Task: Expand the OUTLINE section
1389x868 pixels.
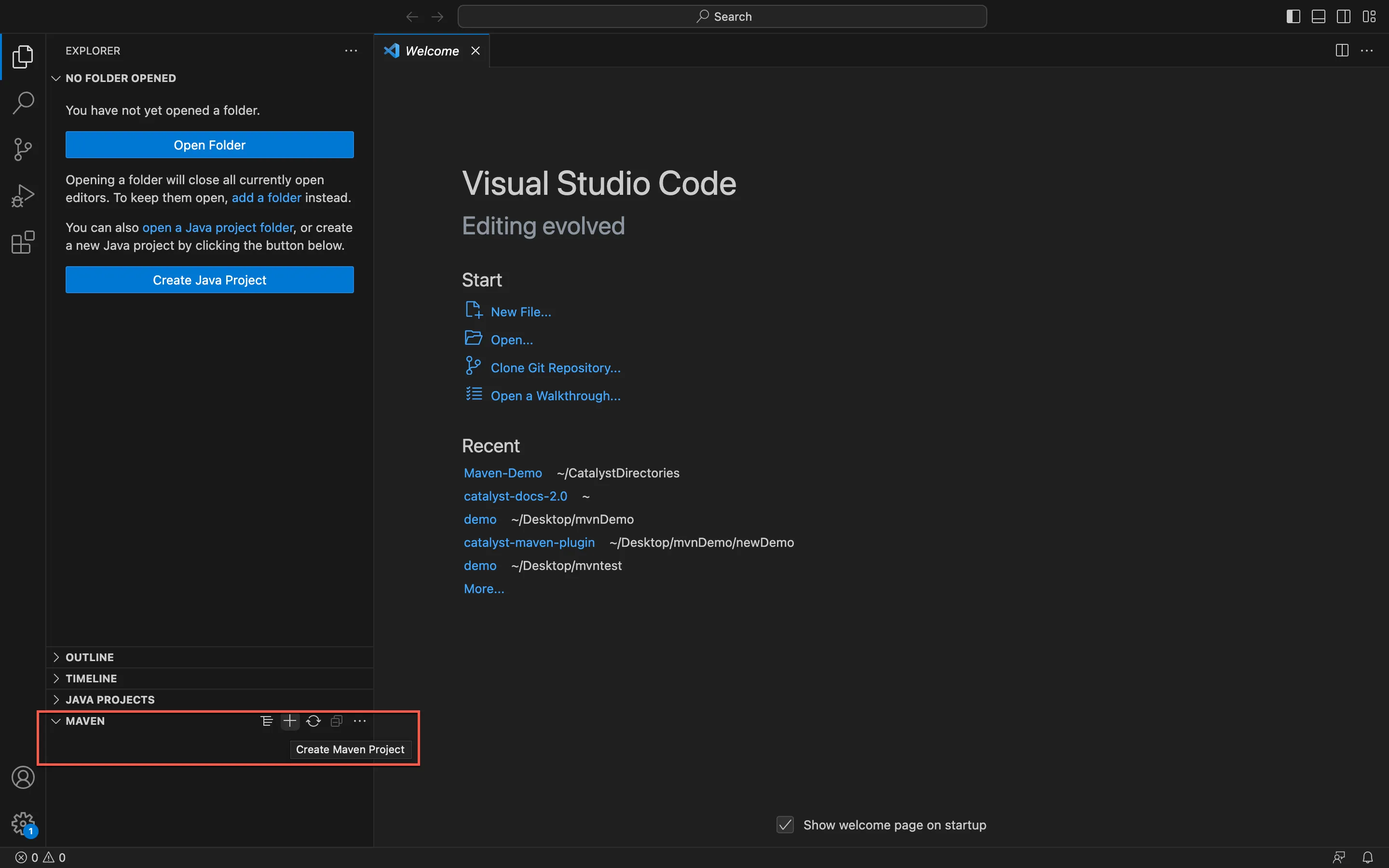Action: (x=209, y=657)
